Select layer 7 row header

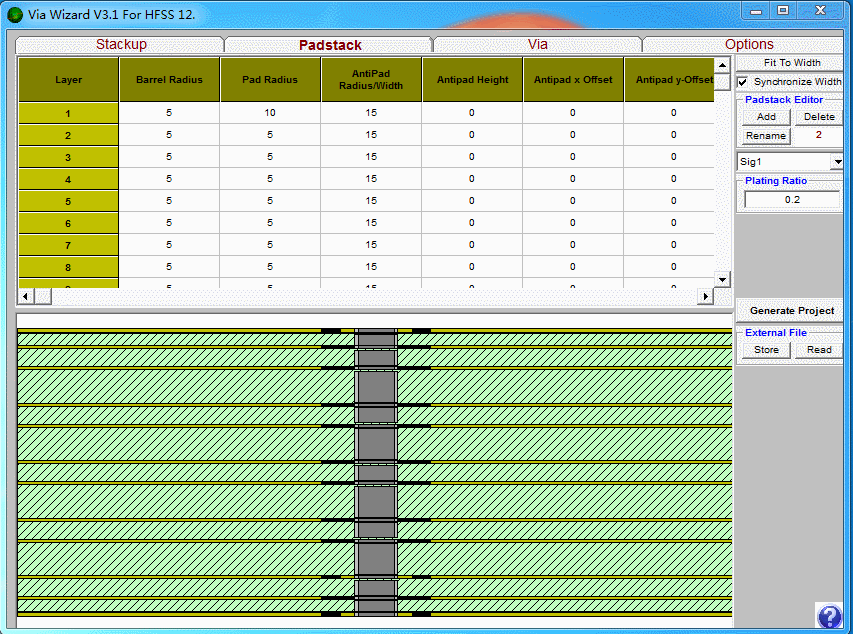click(68, 245)
